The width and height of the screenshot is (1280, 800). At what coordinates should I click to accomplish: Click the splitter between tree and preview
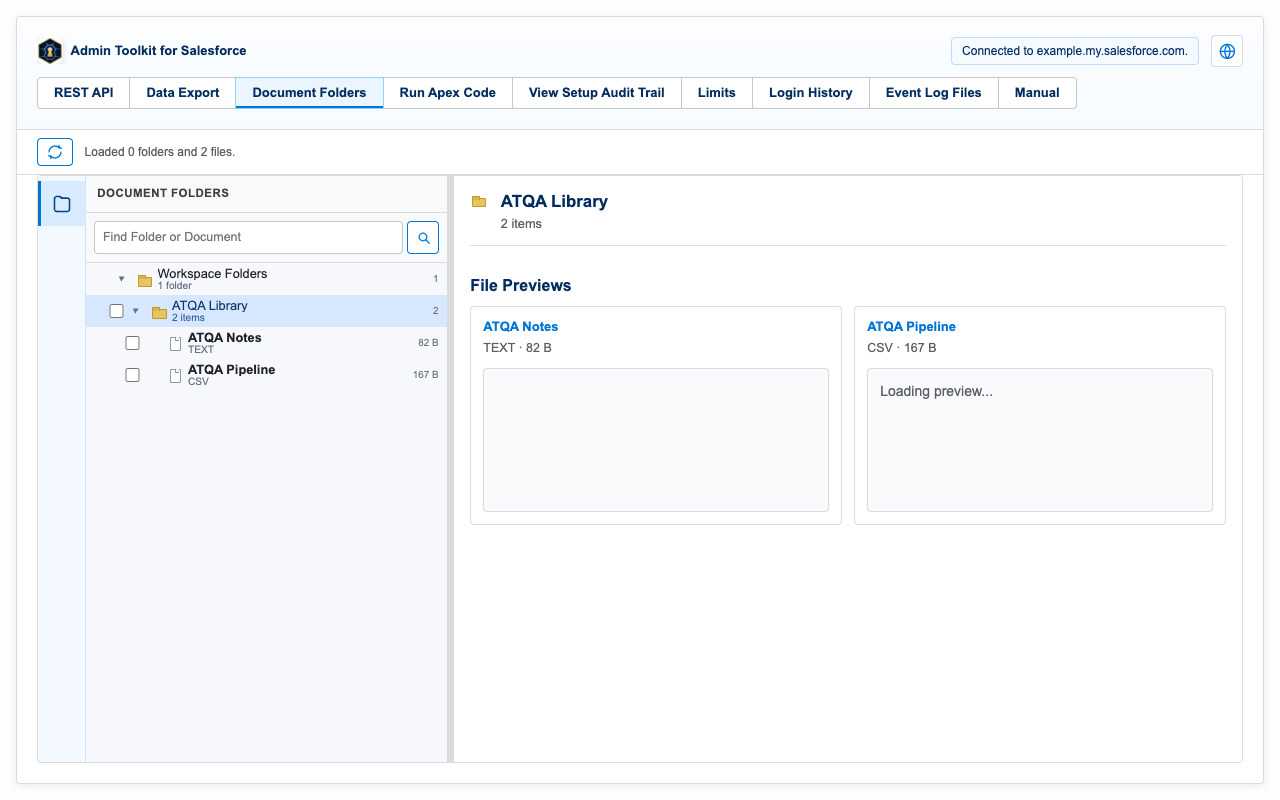450,469
